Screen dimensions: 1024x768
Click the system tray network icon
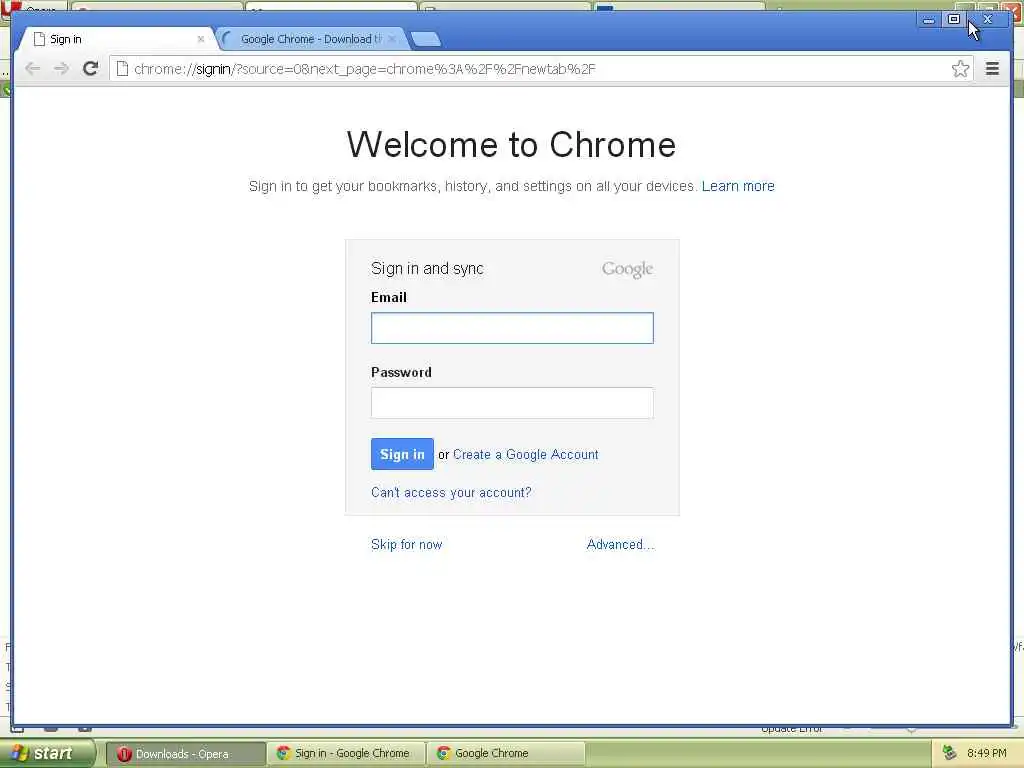(x=950, y=754)
